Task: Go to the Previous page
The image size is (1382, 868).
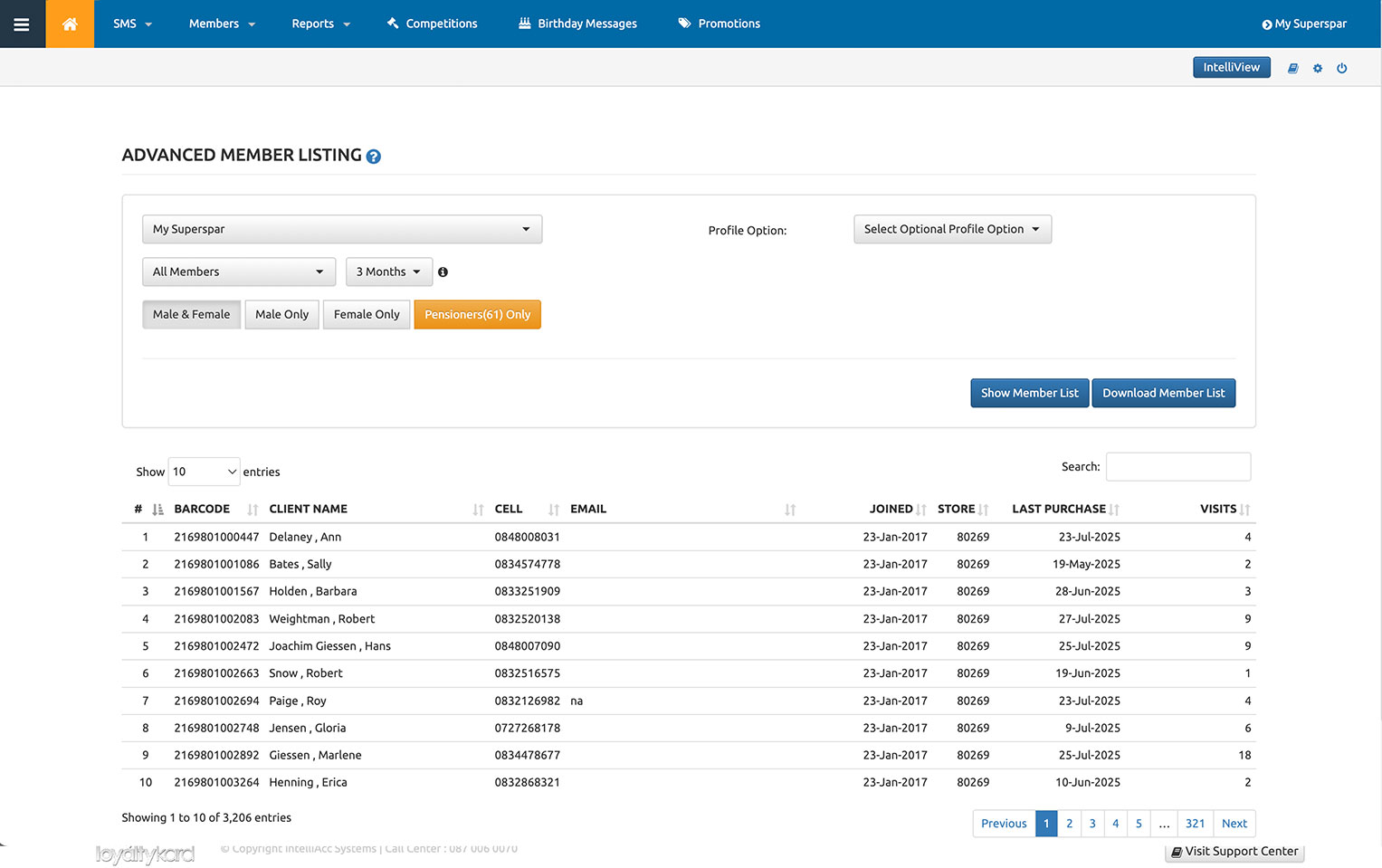Action: pyautogui.click(x=1004, y=824)
